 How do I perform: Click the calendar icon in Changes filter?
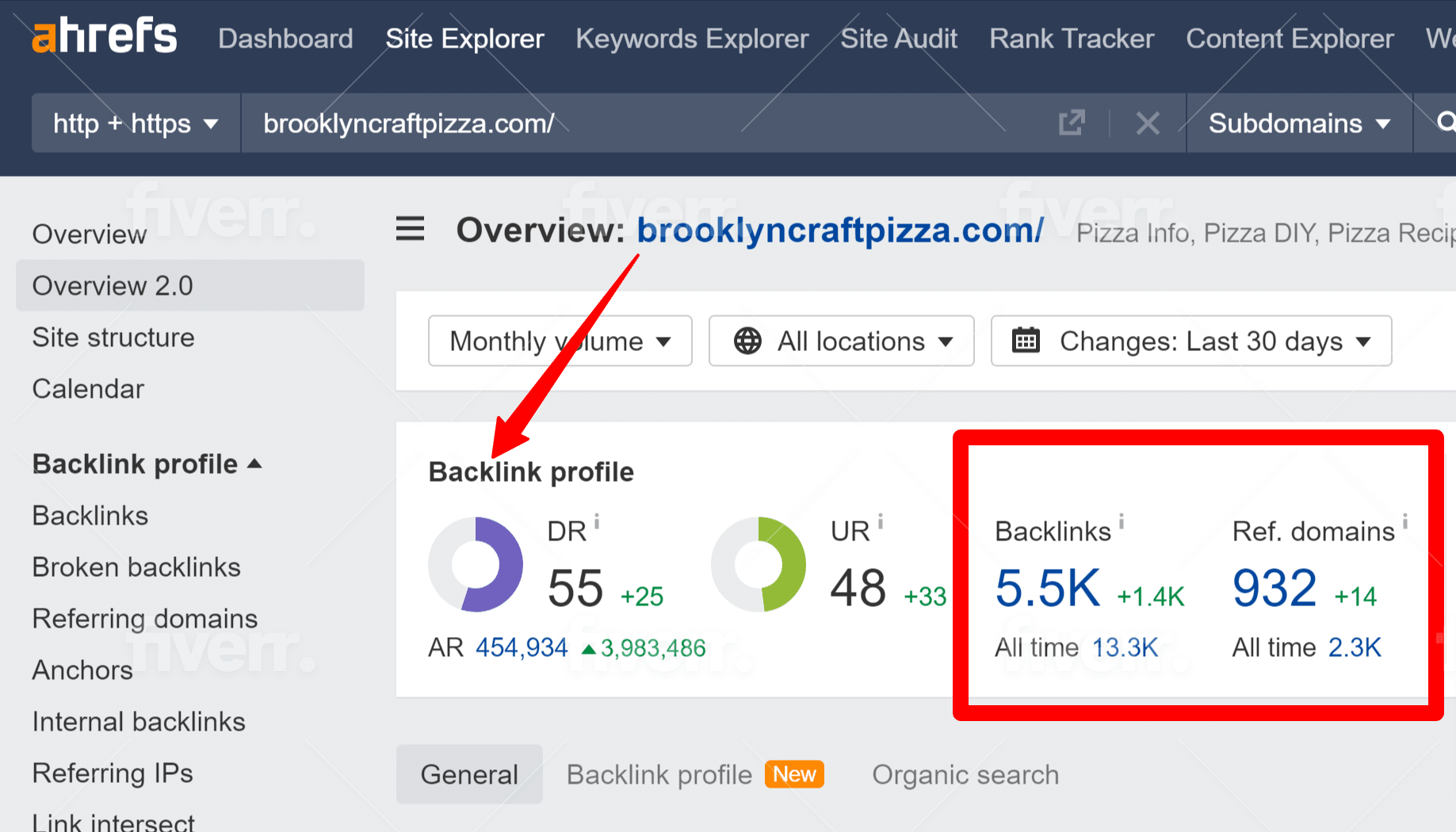tap(1026, 340)
